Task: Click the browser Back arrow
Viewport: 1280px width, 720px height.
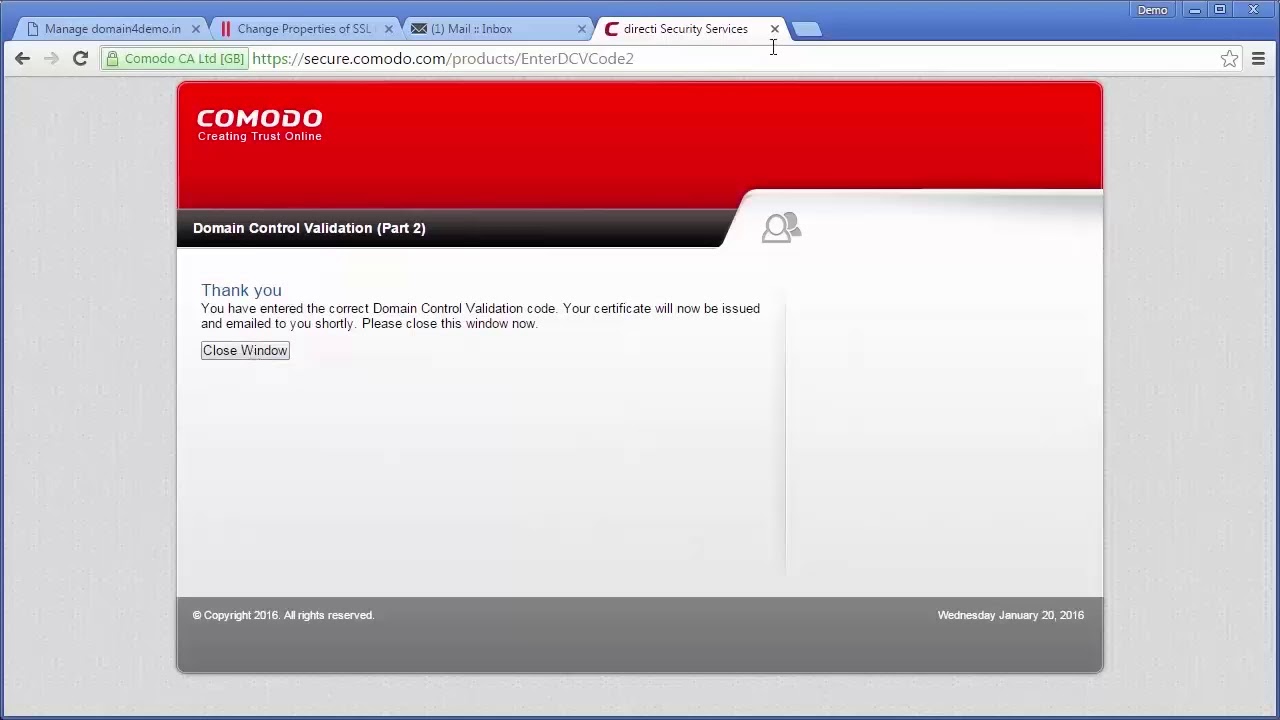Action: click(22, 59)
